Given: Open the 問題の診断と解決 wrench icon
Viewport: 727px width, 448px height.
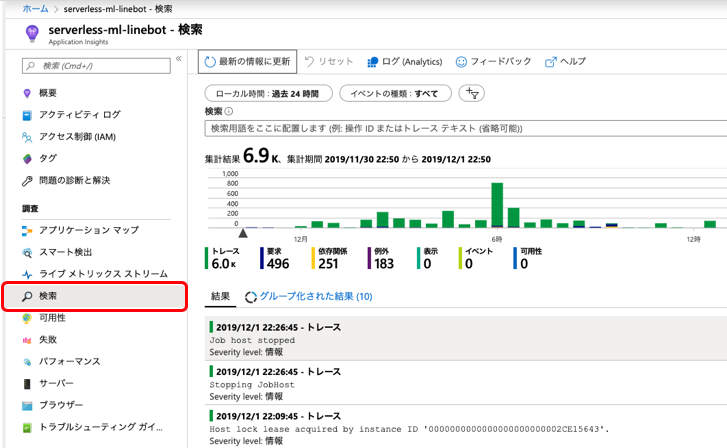Looking at the screenshot, I should (27, 180).
